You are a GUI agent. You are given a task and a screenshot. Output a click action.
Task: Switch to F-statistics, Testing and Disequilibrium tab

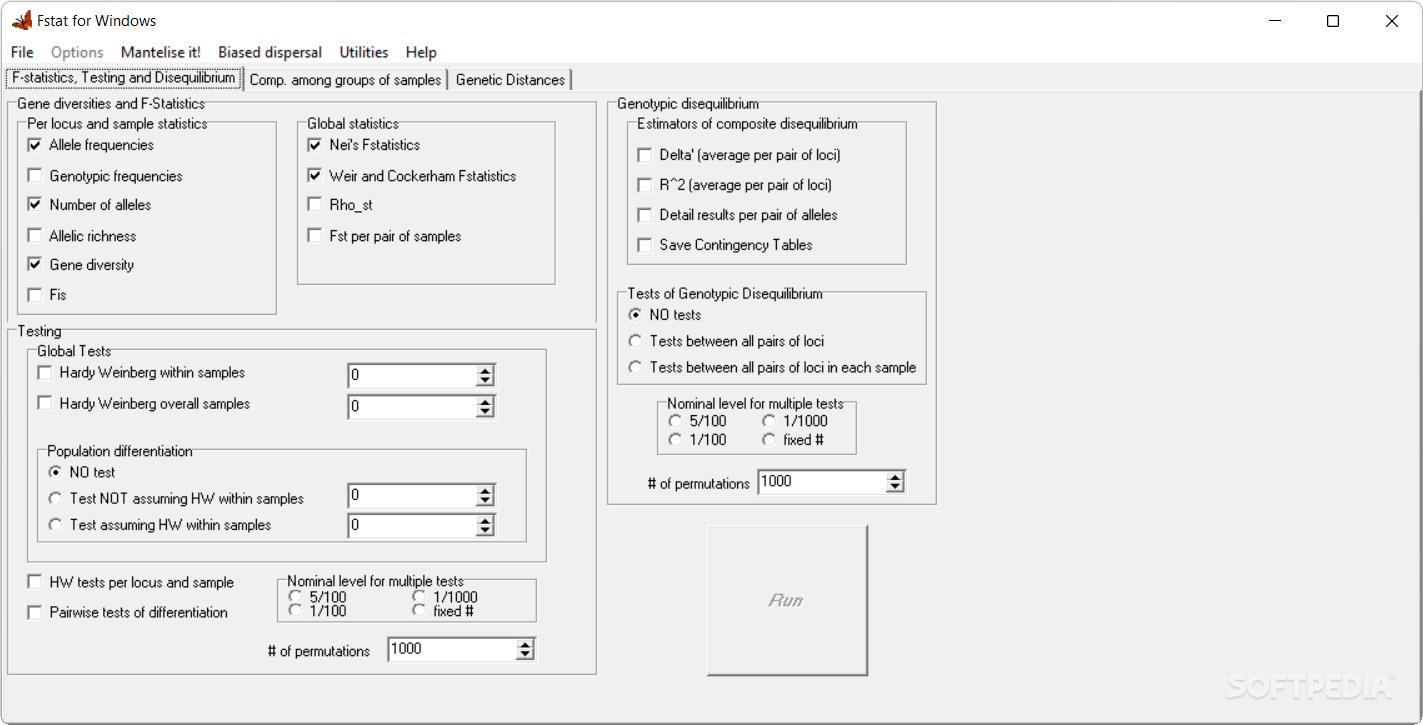tap(124, 78)
